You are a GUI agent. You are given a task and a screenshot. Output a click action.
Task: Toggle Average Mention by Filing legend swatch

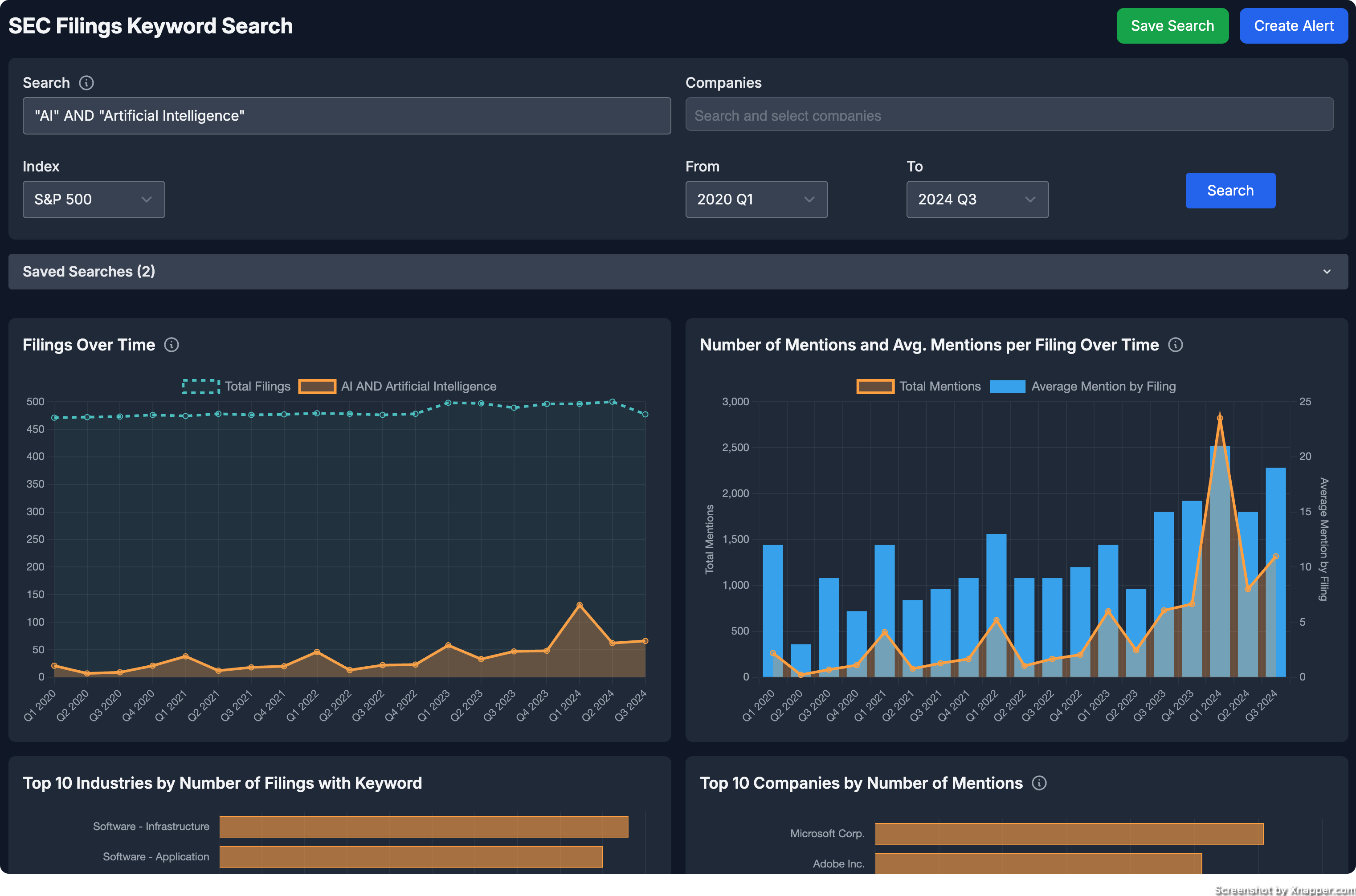click(x=1008, y=386)
